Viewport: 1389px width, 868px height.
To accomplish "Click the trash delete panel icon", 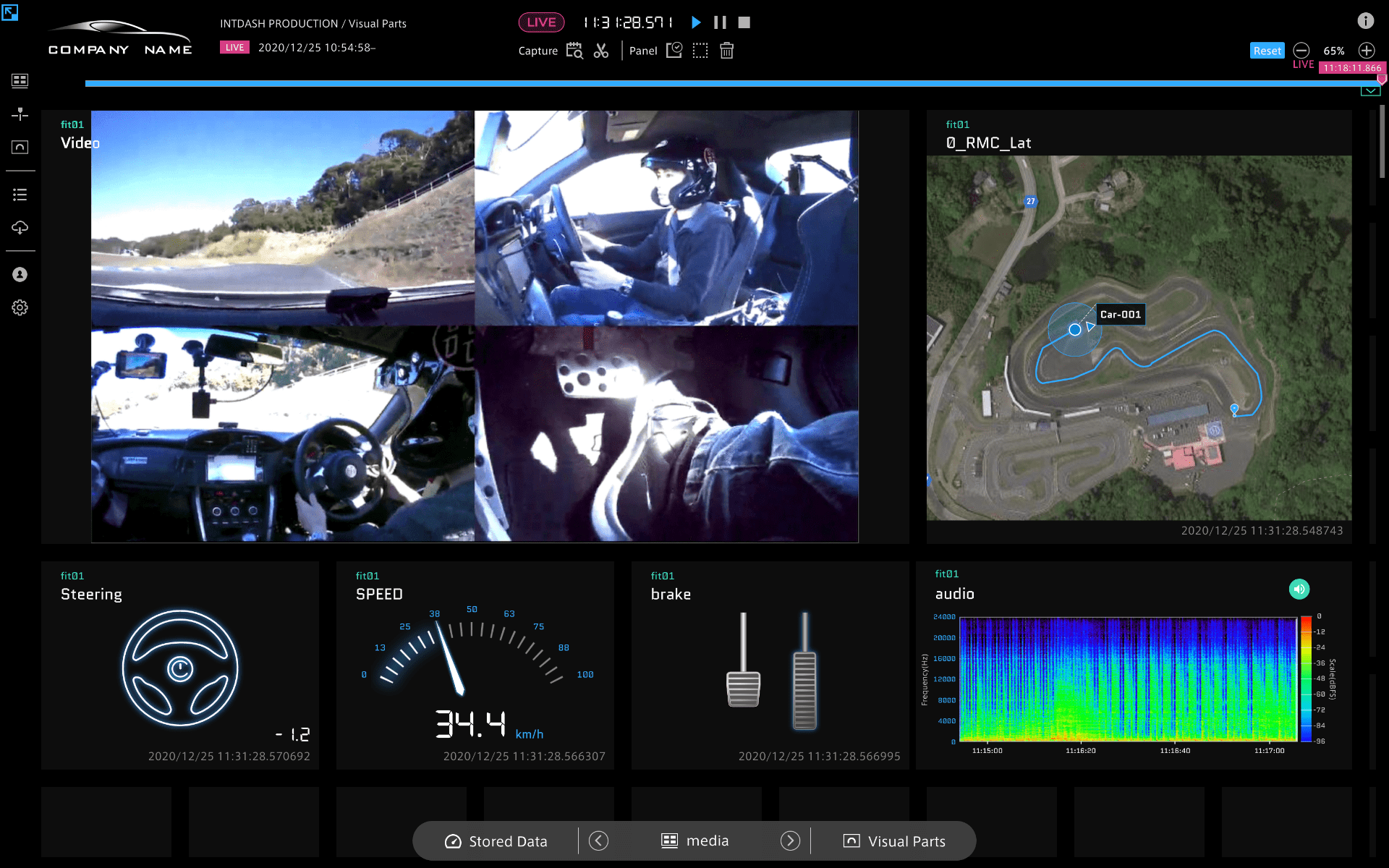I will pyautogui.click(x=727, y=51).
